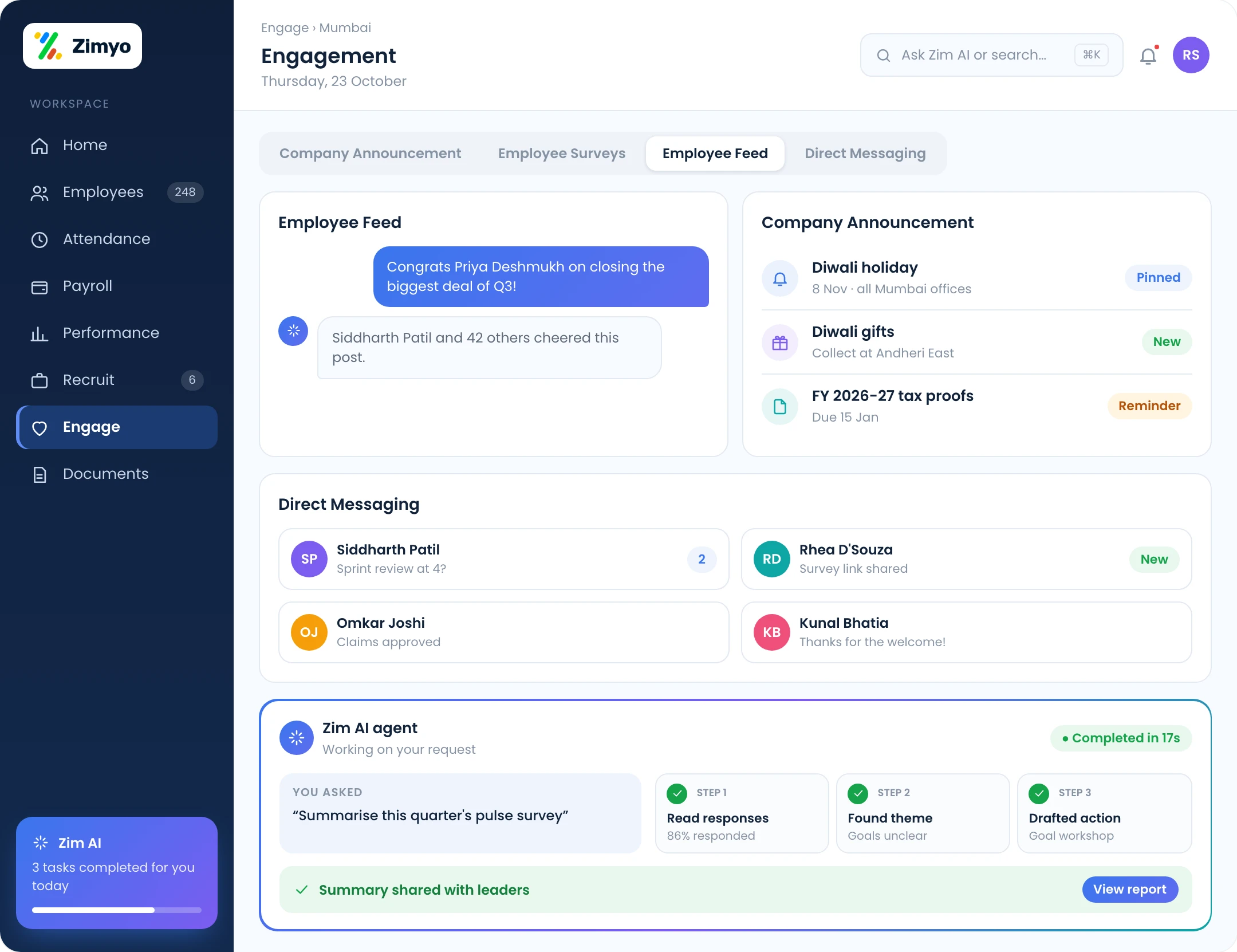The height and width of the screenshot is (952, 1237).
Task: Click the Engage breadcrumb link
Action: click(x=285, y=28)
